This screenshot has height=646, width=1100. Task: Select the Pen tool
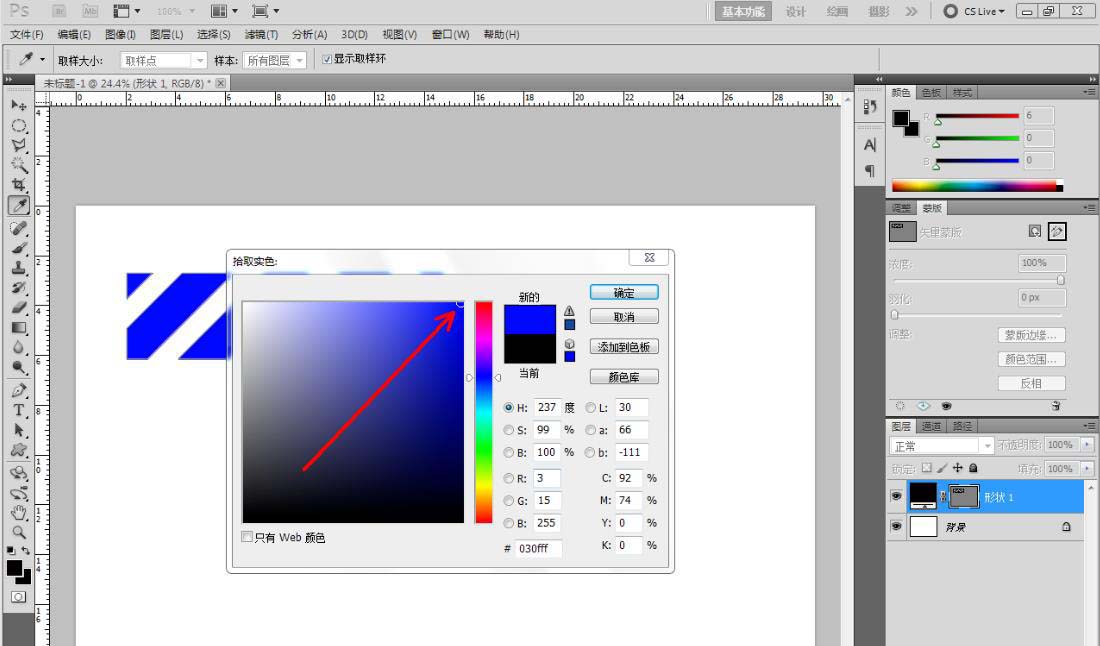tap(18, 390)
